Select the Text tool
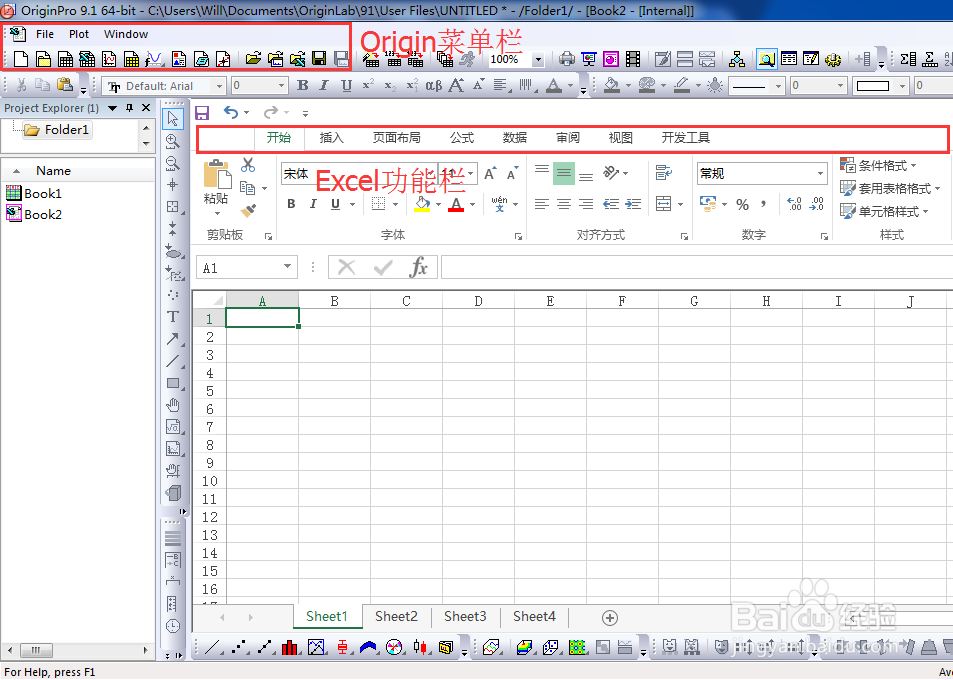This screenshot has height=680, width=953. [x=173, y=317]
